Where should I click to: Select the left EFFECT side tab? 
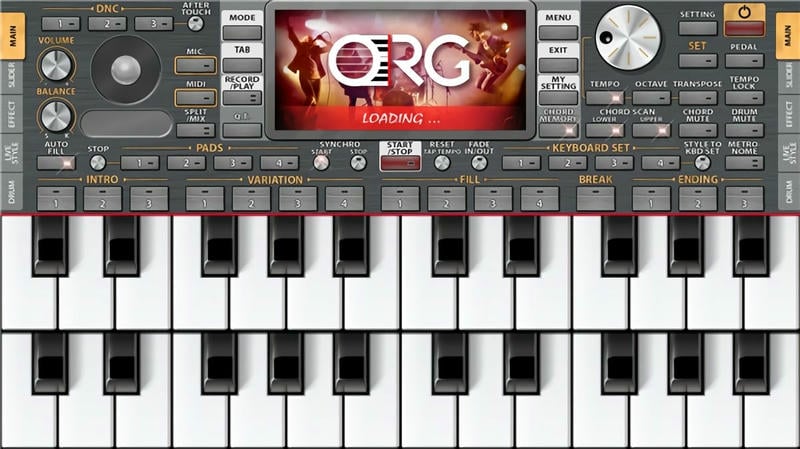coord(11,114)
